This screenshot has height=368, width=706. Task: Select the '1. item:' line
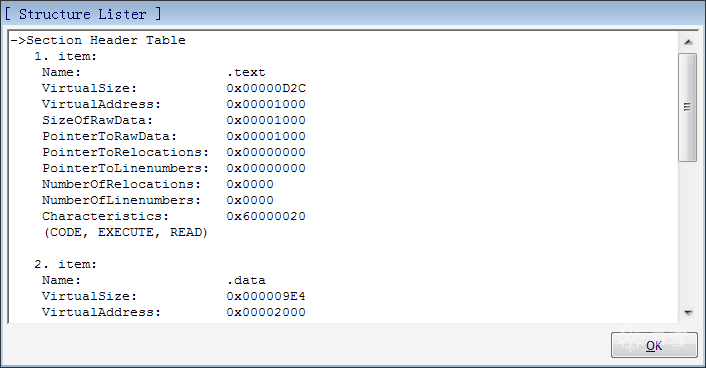point(66,56)
